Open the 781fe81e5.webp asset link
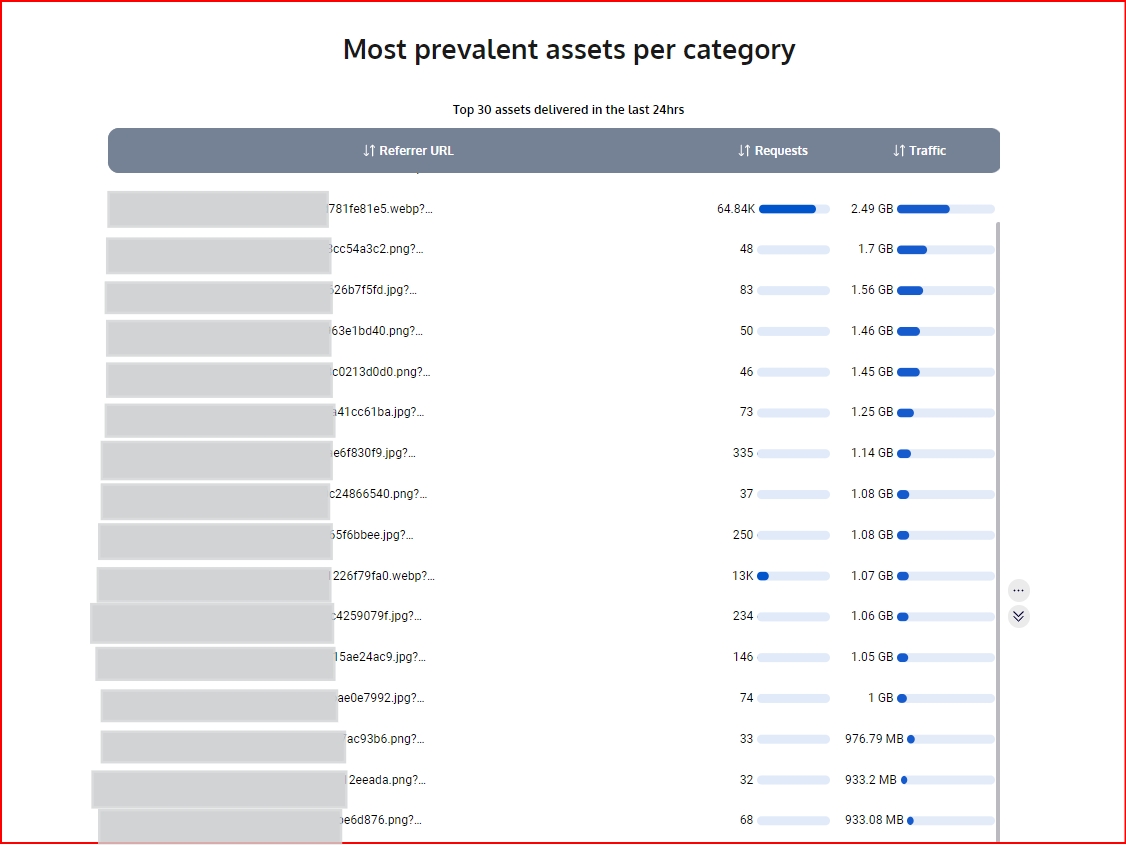1126x845 pixels. point(381,209)
